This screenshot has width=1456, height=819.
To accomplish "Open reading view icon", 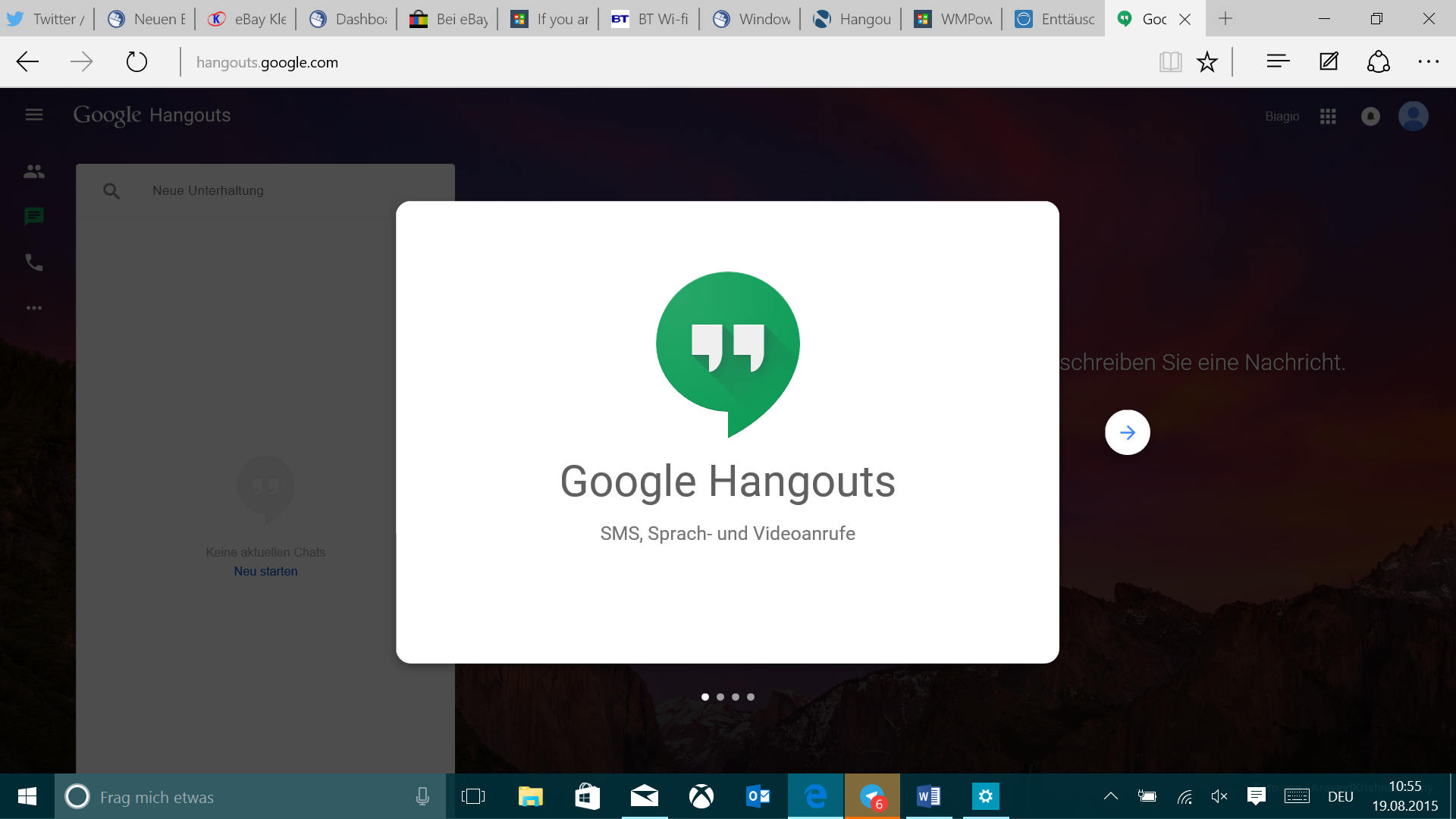I will [x=1170, y=61].
